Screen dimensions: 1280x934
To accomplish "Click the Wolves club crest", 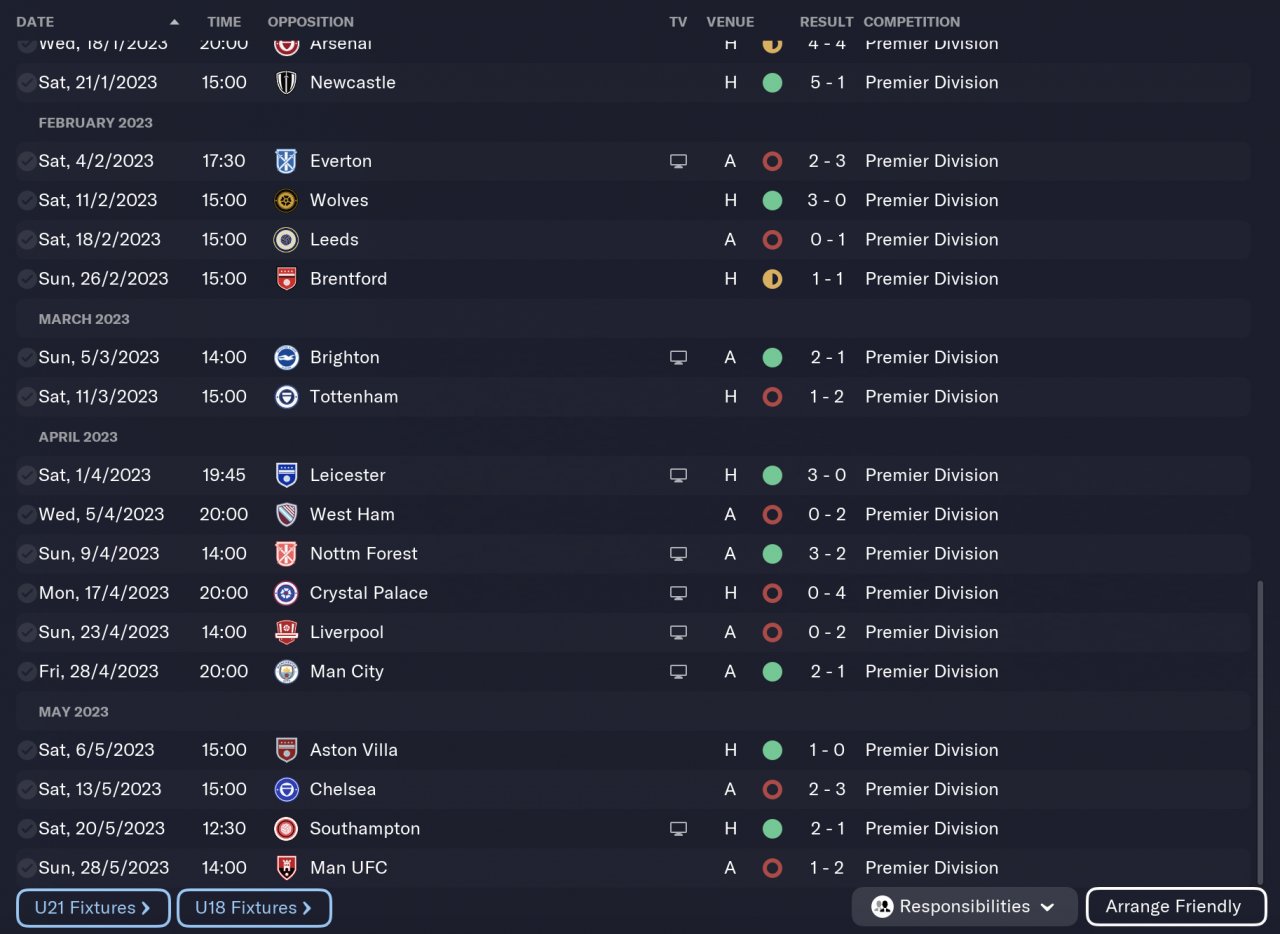I will 286,200.
